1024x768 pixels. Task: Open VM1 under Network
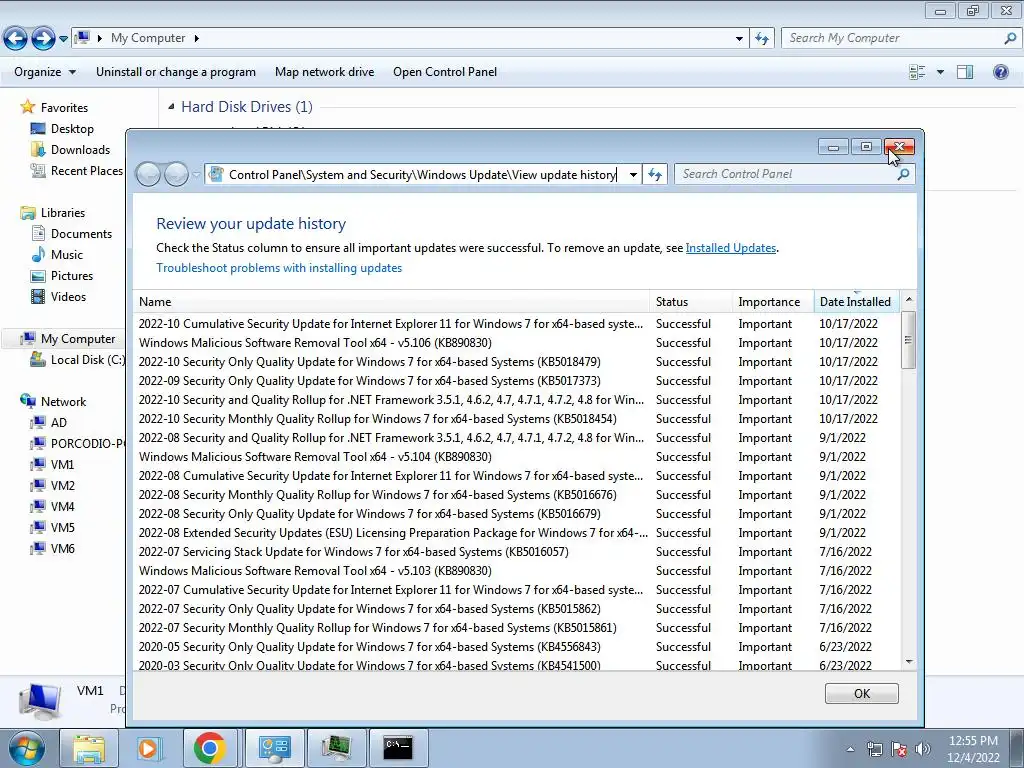click(63, 464)
